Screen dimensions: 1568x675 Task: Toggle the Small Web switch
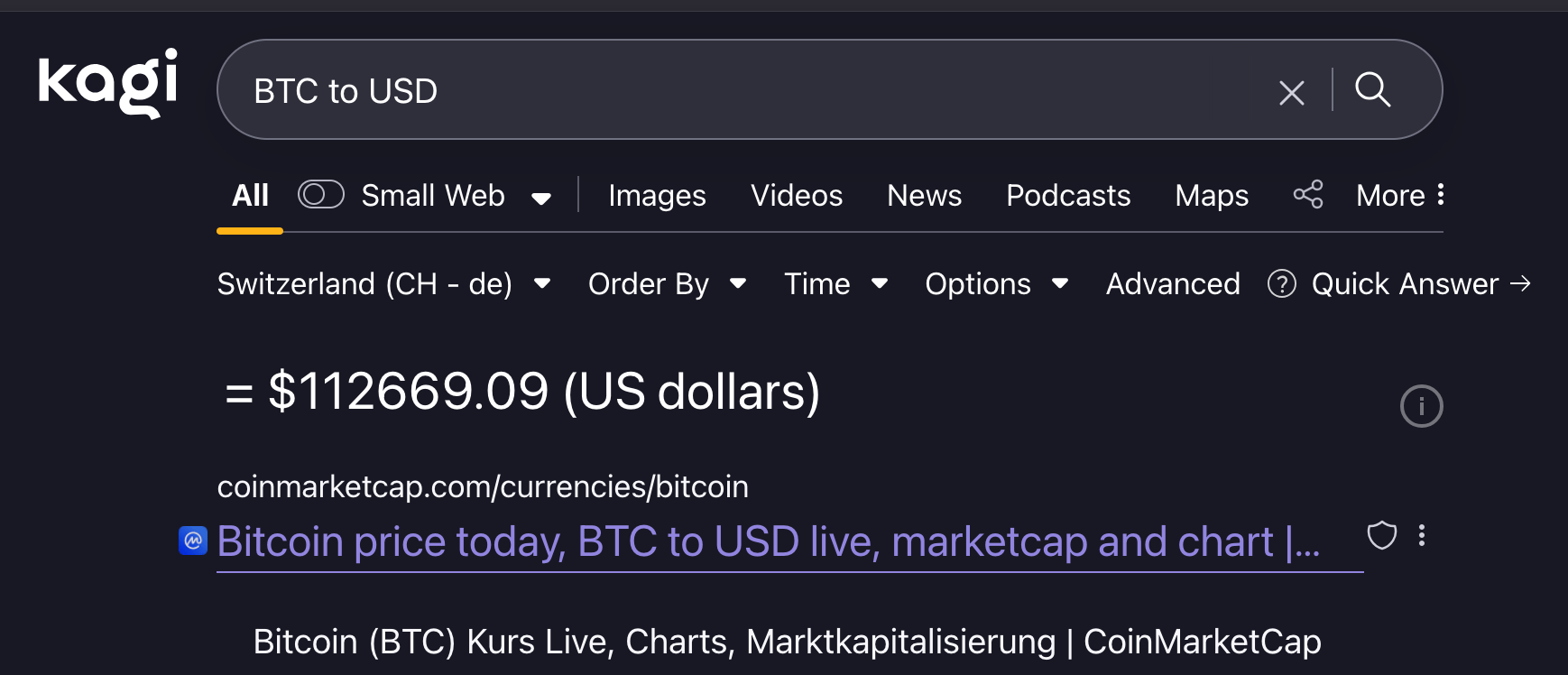click(x=321, y=195)
